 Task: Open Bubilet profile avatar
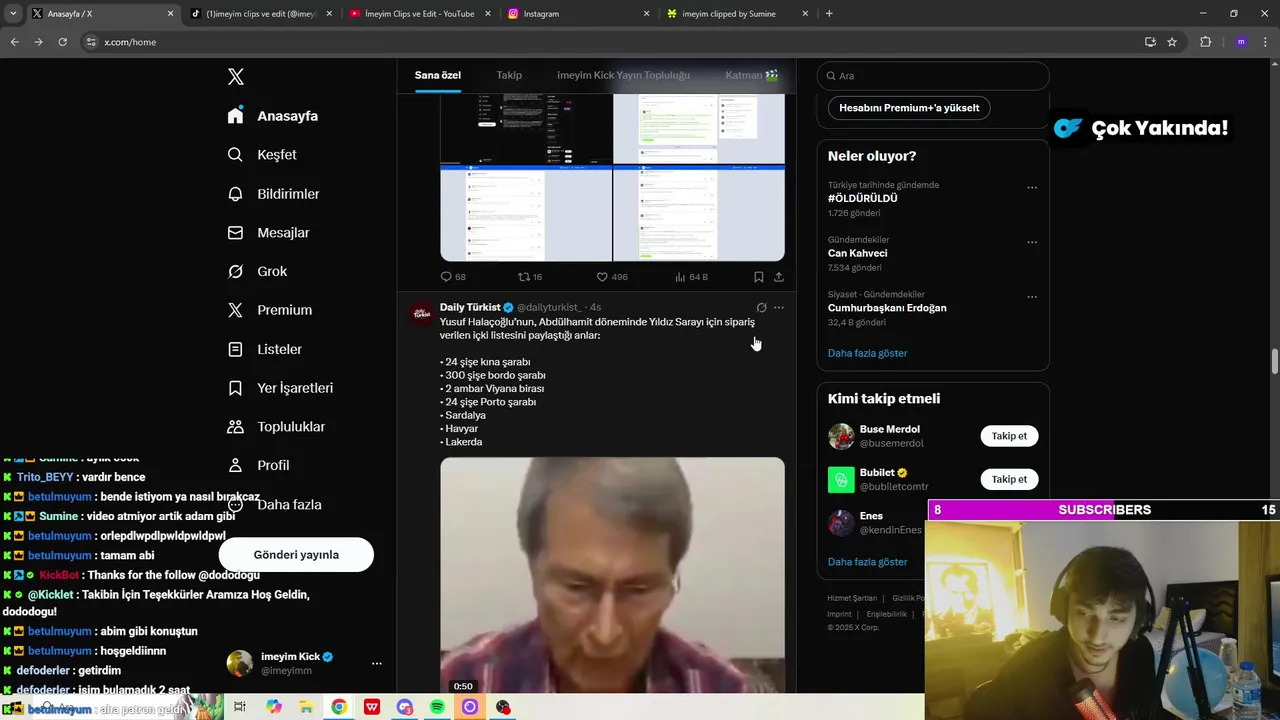841,480
